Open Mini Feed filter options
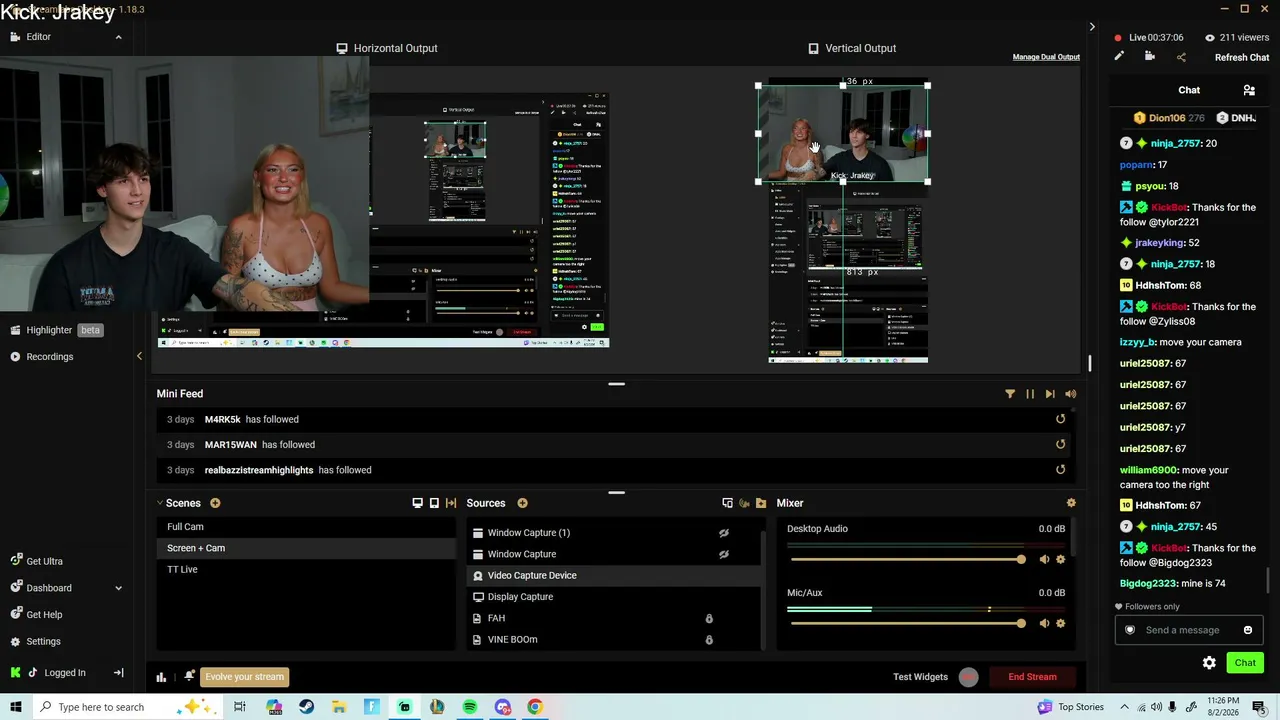This screenshot has height=720, width=1280. pos(1010,394)
